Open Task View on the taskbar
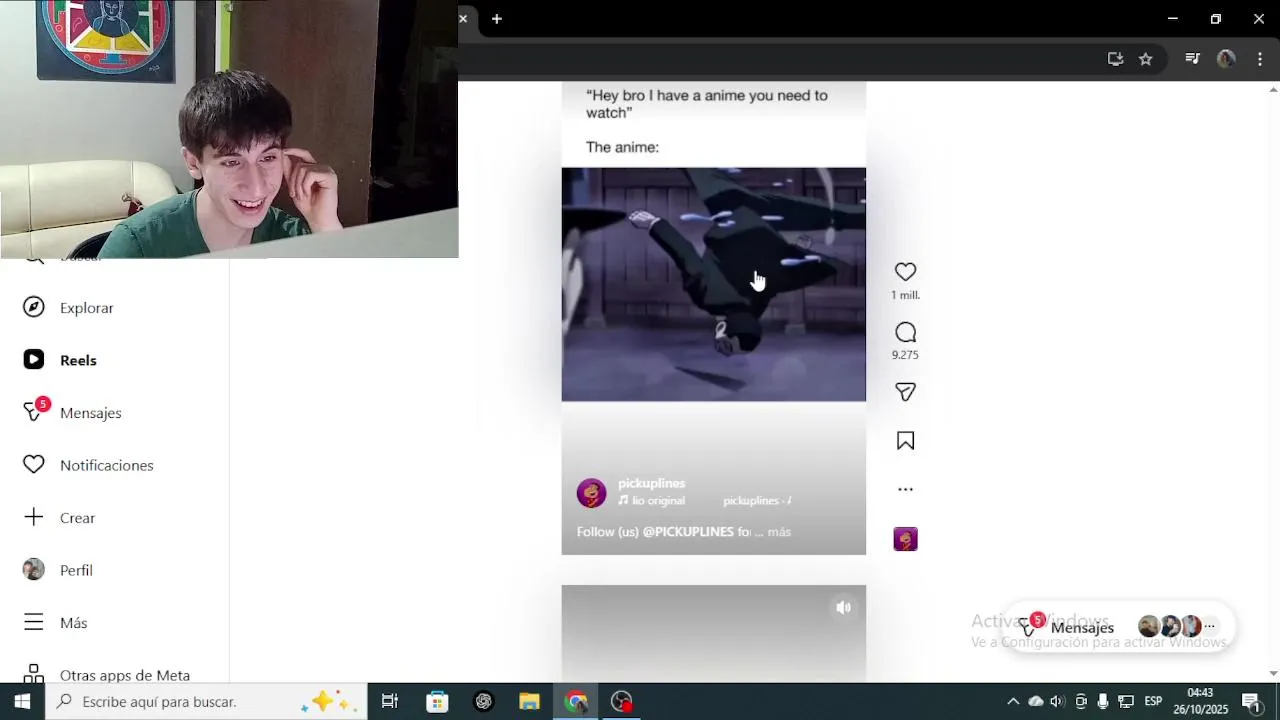Screen dimensions: 1280x720 tap(390, 701)
